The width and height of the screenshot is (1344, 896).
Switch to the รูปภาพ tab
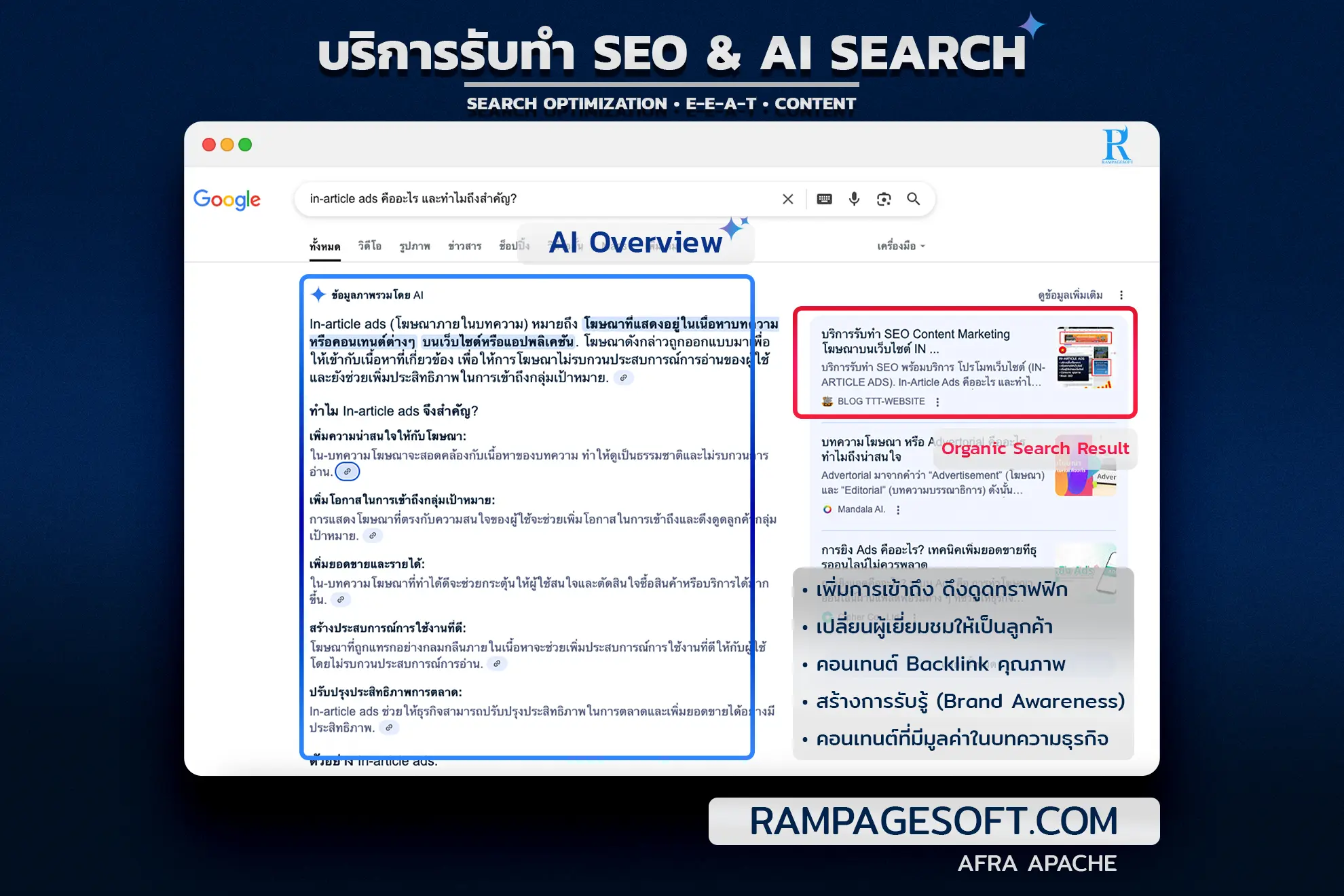415,246
